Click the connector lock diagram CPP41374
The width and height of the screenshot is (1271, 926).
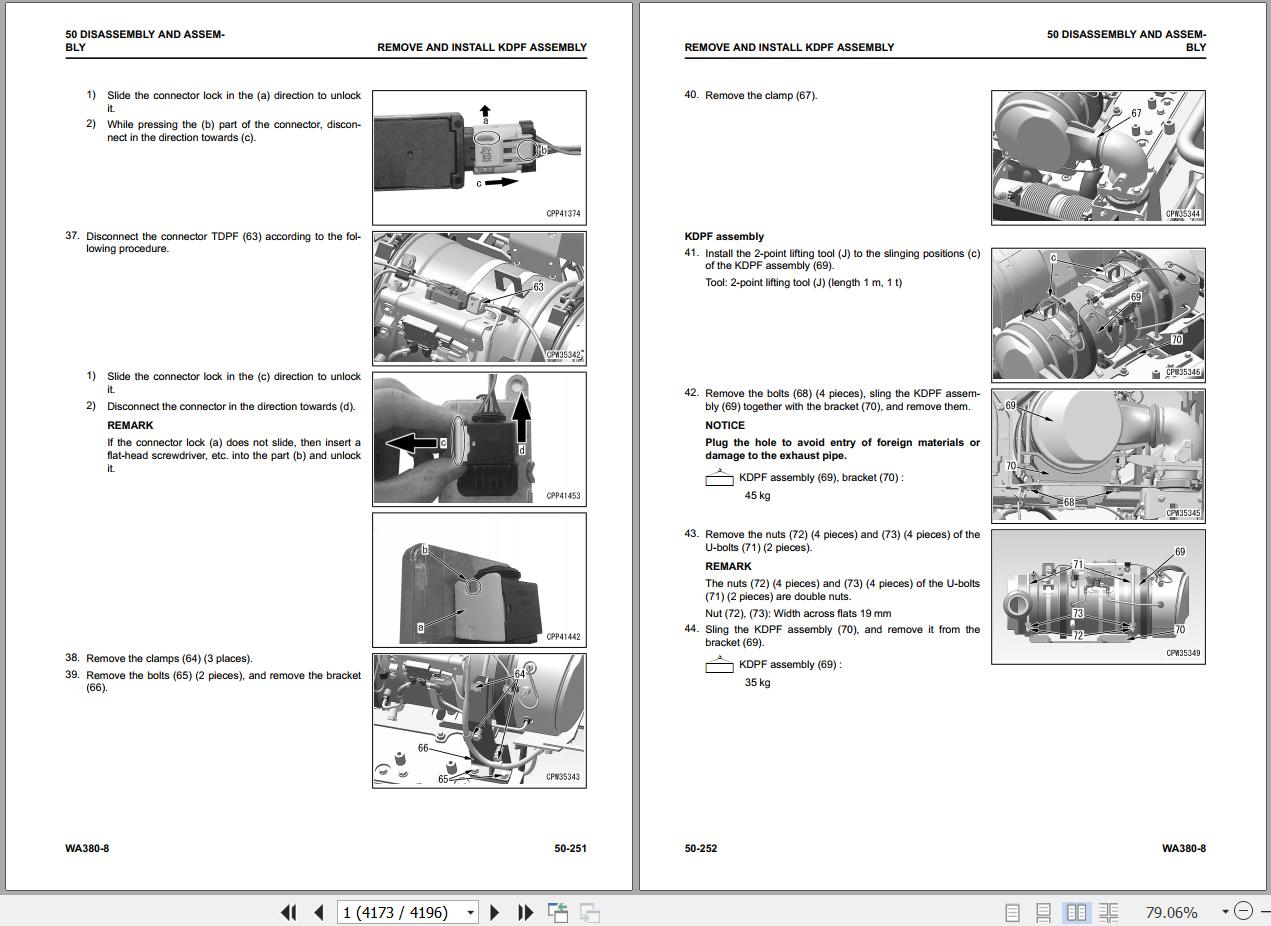[479, 157]
